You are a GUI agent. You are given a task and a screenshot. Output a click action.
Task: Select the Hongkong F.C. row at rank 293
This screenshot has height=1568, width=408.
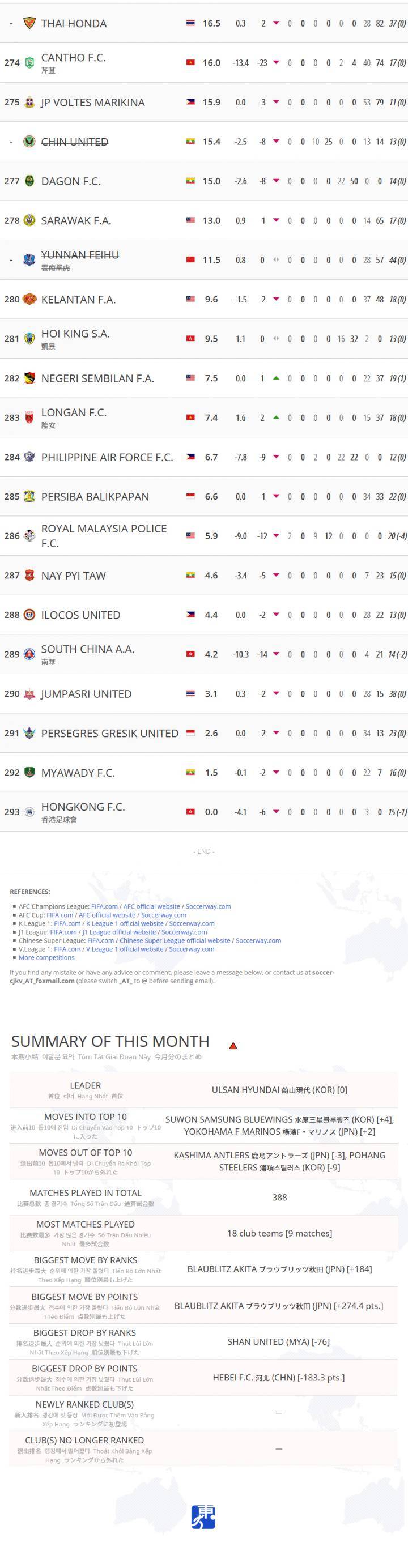pos(204,812)
